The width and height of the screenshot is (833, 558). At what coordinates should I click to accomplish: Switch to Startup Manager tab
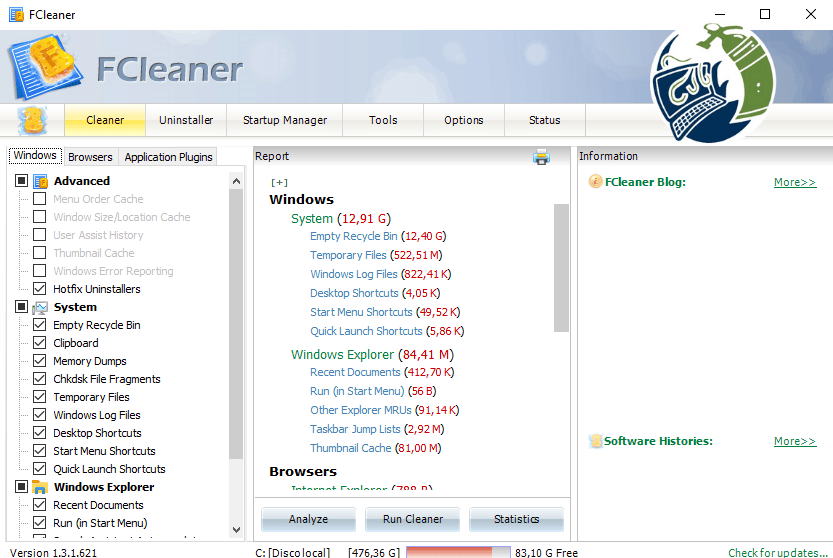tap(285, 120)
